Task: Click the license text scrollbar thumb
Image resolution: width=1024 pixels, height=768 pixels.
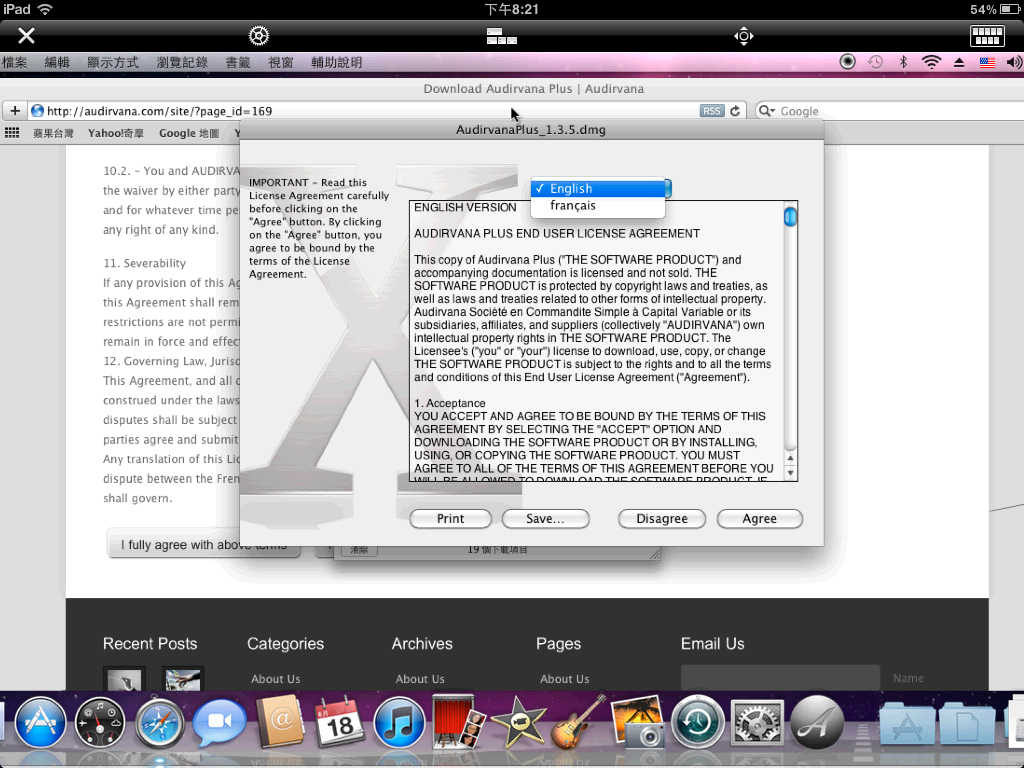Action: [x=790, y=216]
